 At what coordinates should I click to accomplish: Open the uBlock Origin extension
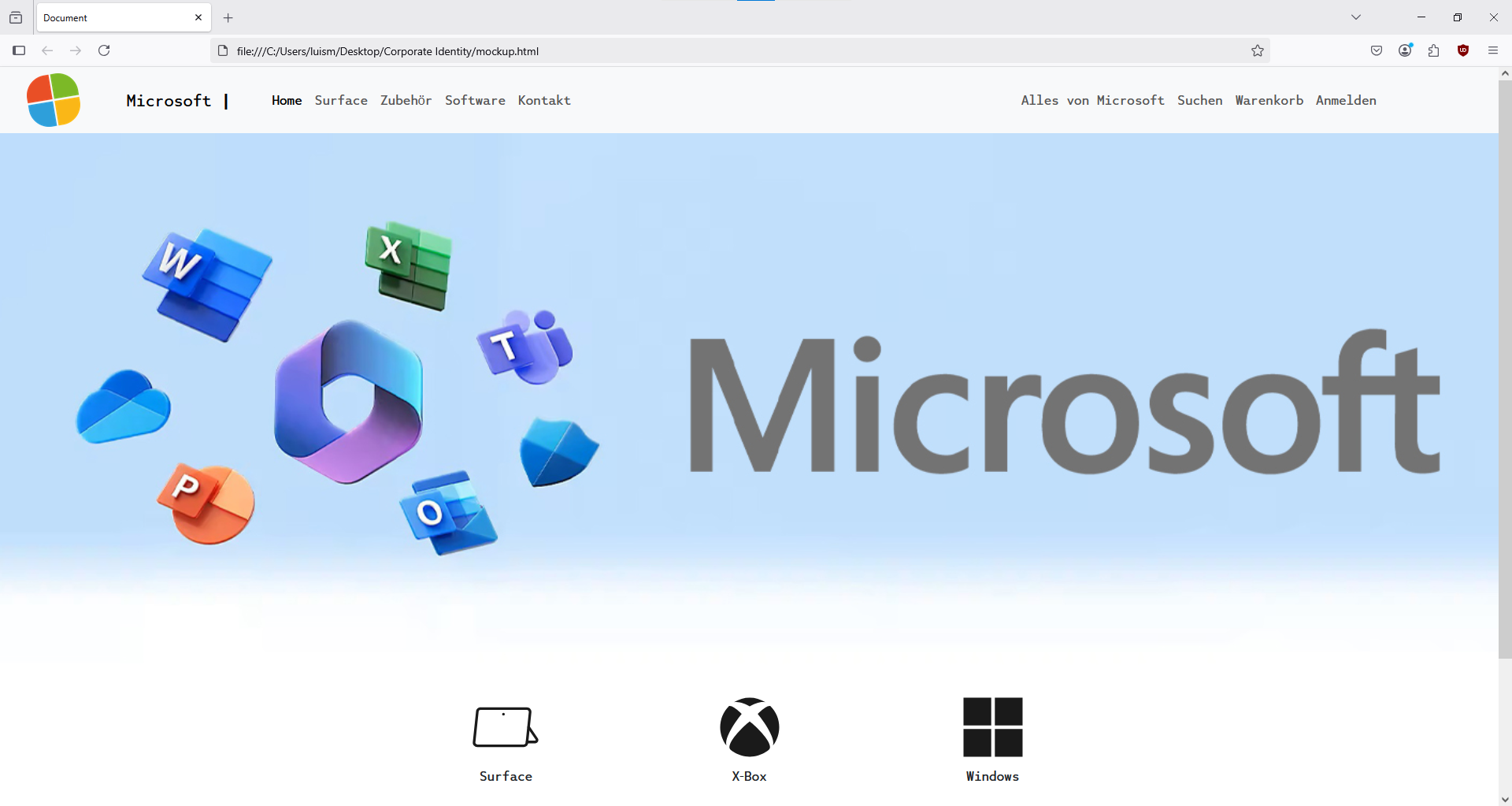tap(1463, 50)
